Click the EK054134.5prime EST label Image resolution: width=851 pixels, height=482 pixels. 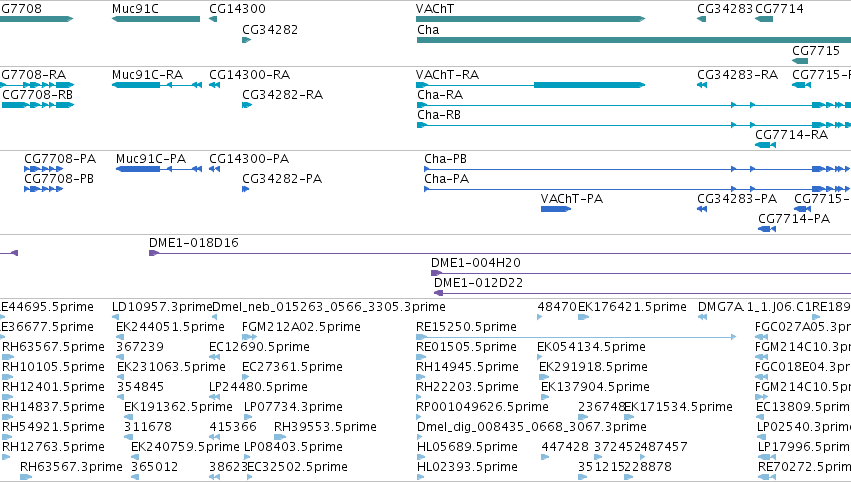(592, 346)
